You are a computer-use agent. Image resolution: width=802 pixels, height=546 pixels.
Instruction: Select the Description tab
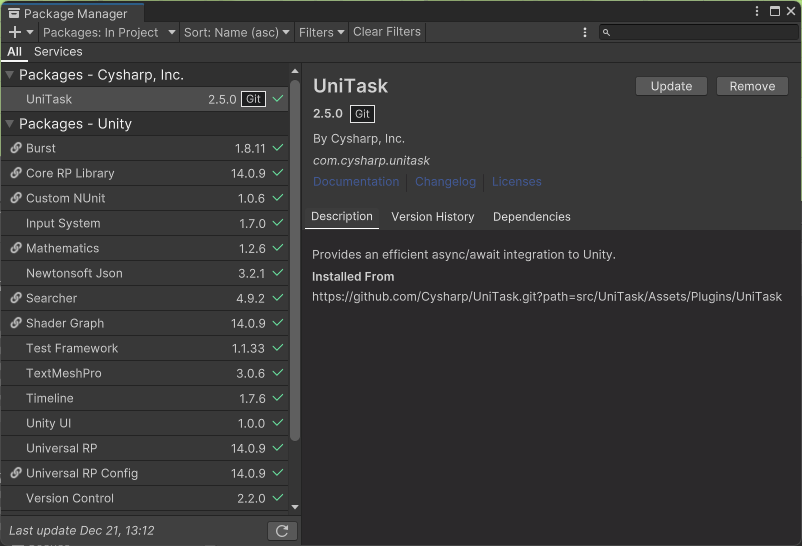pyautogui.click(x=342, y=216)
